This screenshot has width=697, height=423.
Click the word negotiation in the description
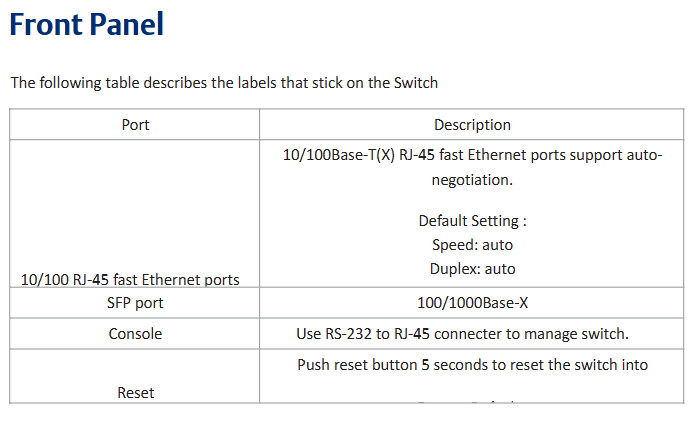click(x=472, y=181)
